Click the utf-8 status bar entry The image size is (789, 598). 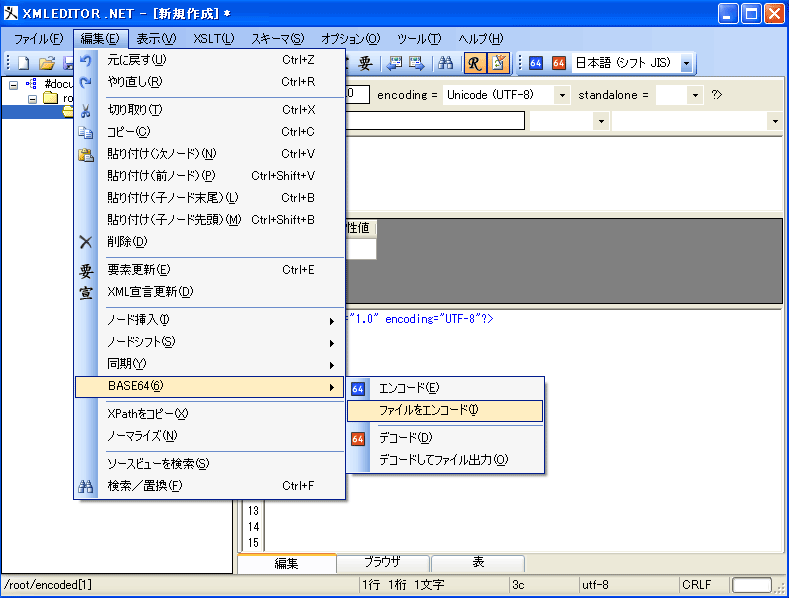click(595, 585)
